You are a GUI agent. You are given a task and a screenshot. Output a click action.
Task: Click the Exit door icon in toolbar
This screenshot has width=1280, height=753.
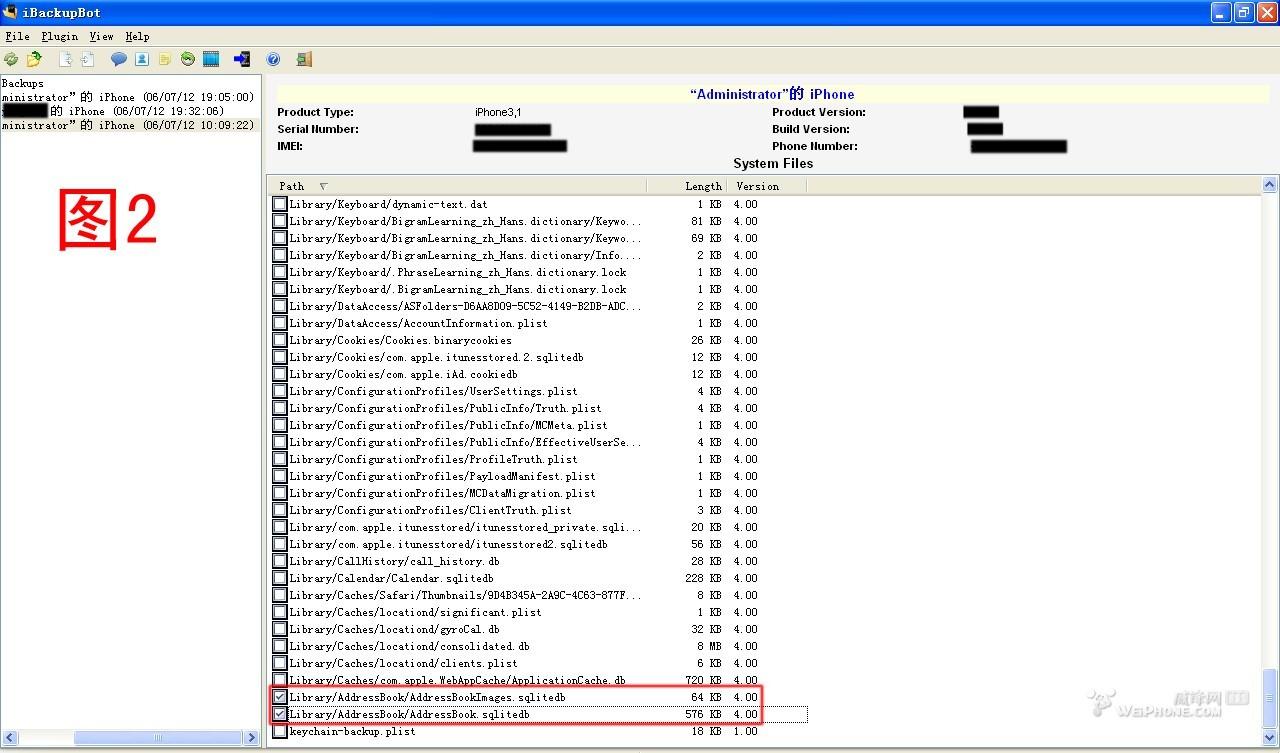tap(304, 60)
